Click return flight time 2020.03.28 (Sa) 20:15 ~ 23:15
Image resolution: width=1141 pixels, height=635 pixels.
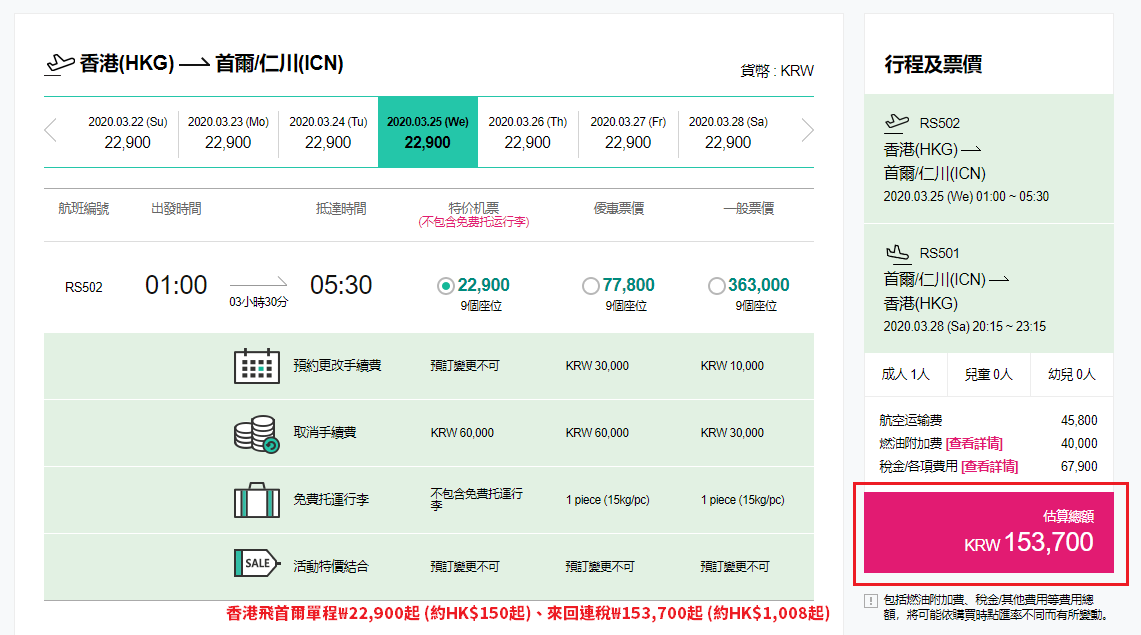pyautogui.click(x=965, y=327)
